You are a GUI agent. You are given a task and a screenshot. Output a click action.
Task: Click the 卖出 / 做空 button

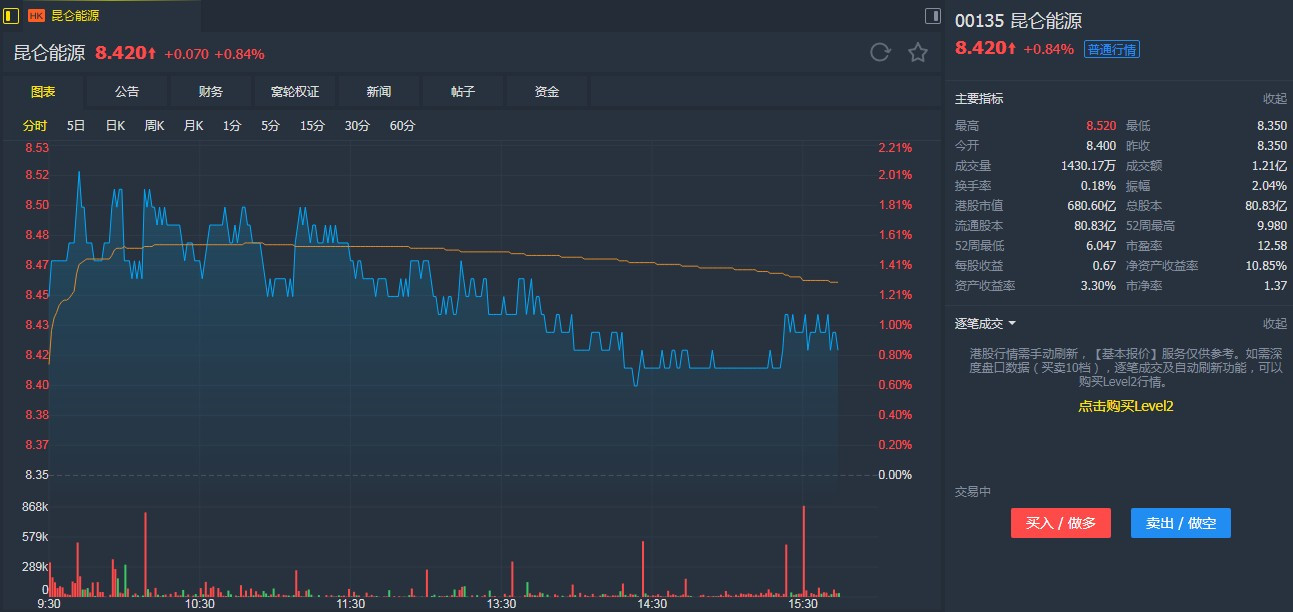(1181, 523)
